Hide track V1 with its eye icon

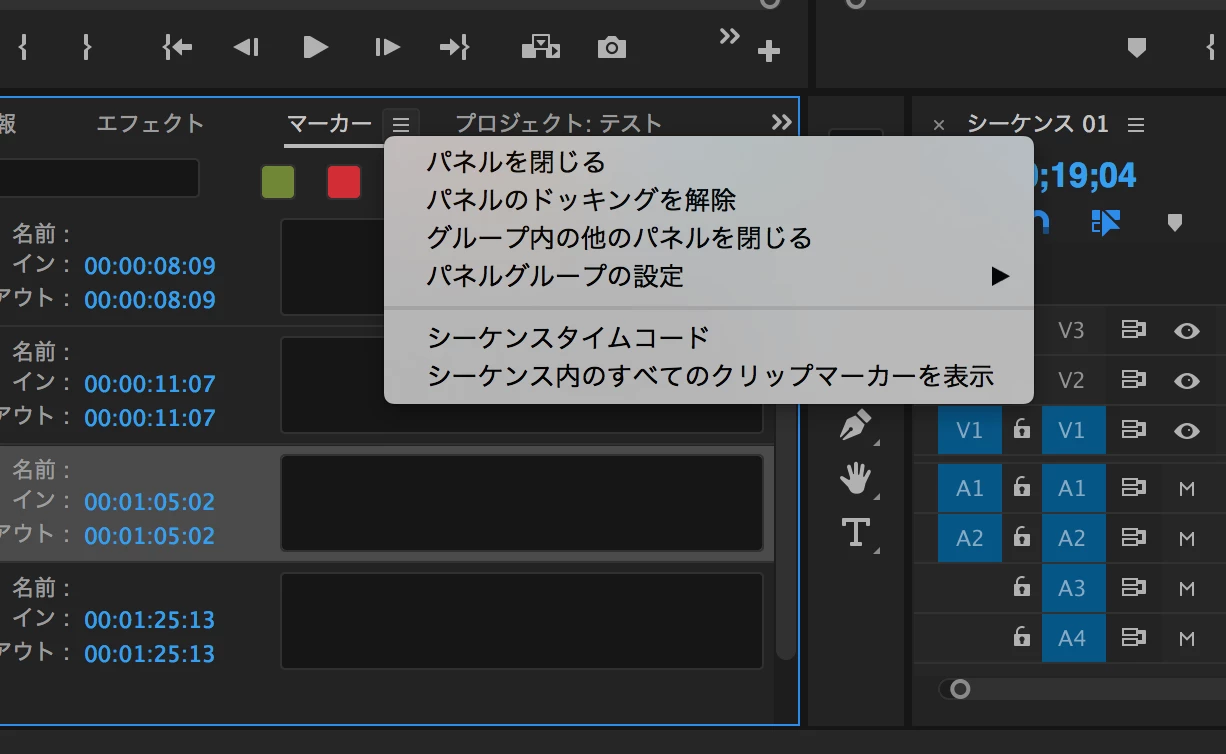[x=1187, y=431]
